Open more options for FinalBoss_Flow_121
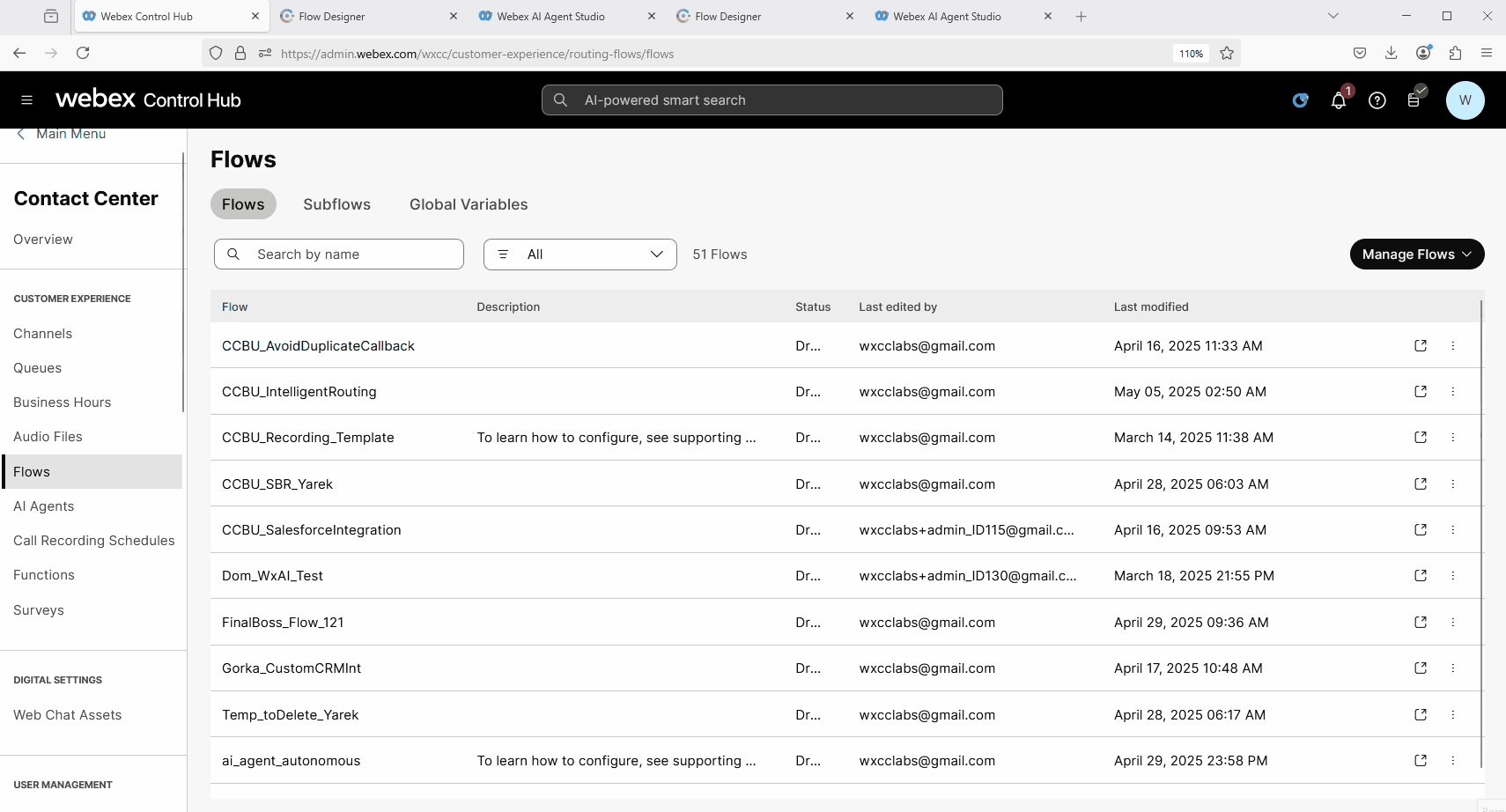1506x812 pixels. [1452, 623]
